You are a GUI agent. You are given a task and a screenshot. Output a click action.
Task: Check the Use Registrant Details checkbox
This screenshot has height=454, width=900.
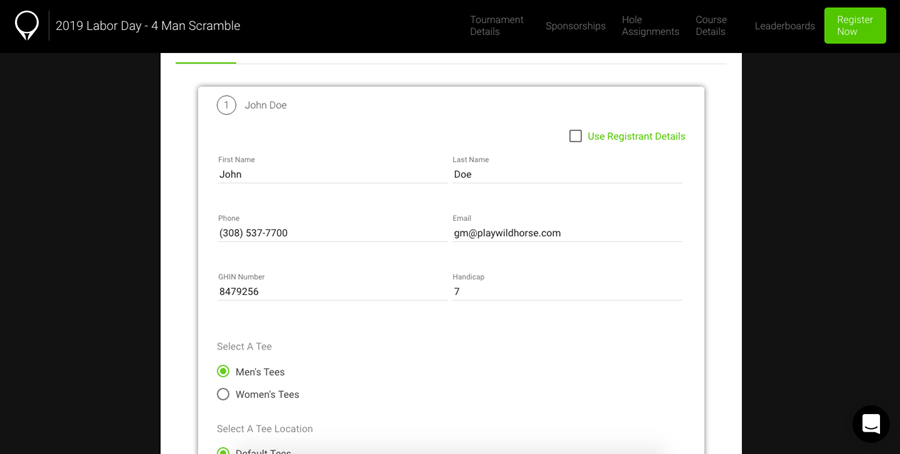[575, 136]
